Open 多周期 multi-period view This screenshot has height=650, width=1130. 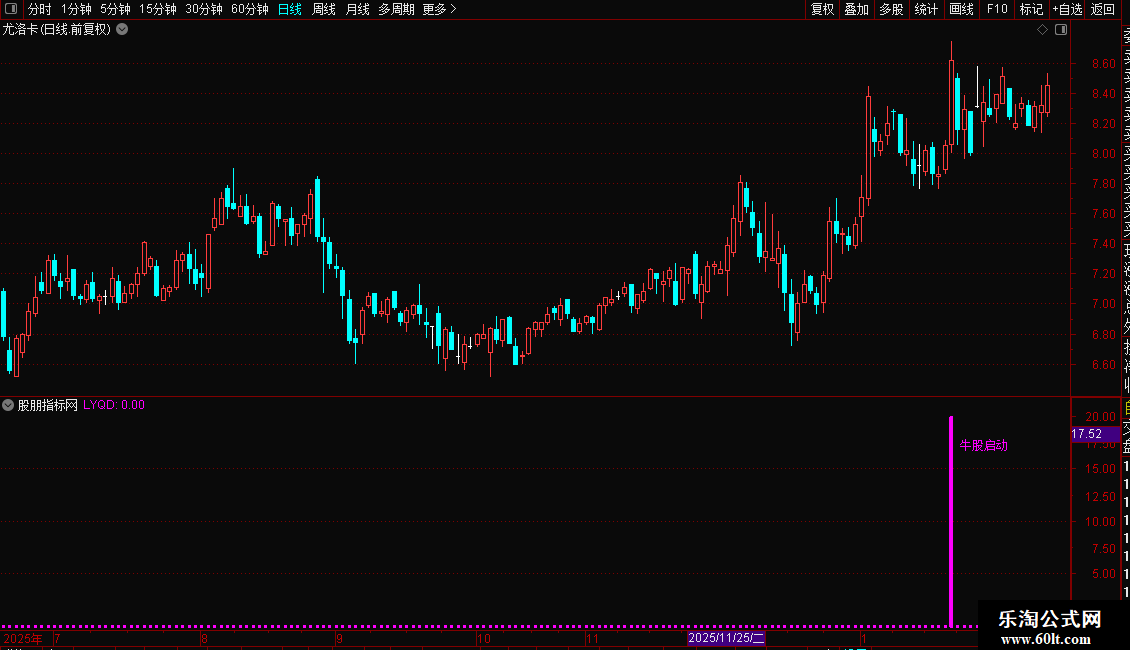click(396, 9)
